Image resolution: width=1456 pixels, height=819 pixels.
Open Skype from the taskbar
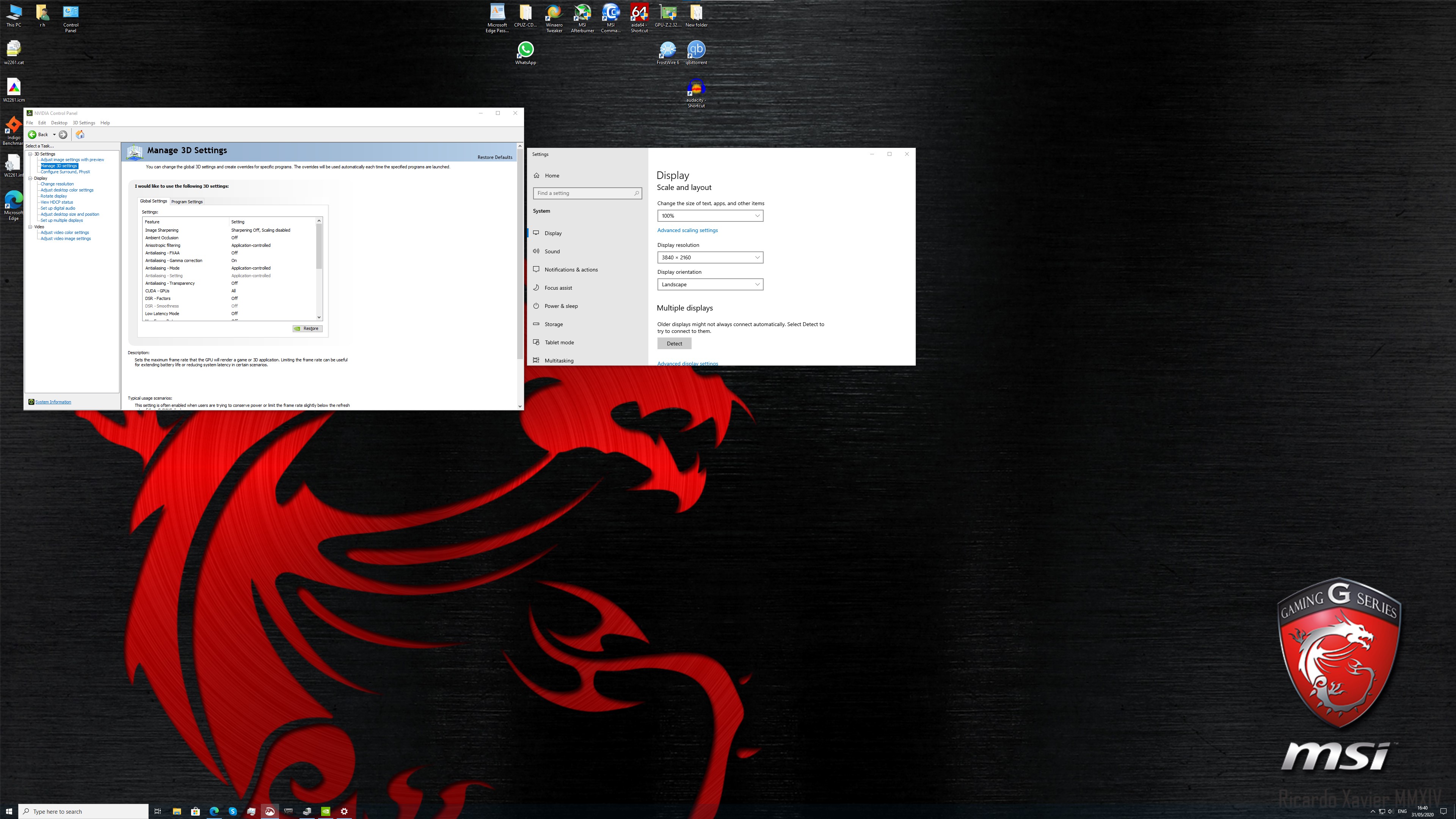point(232,811)
